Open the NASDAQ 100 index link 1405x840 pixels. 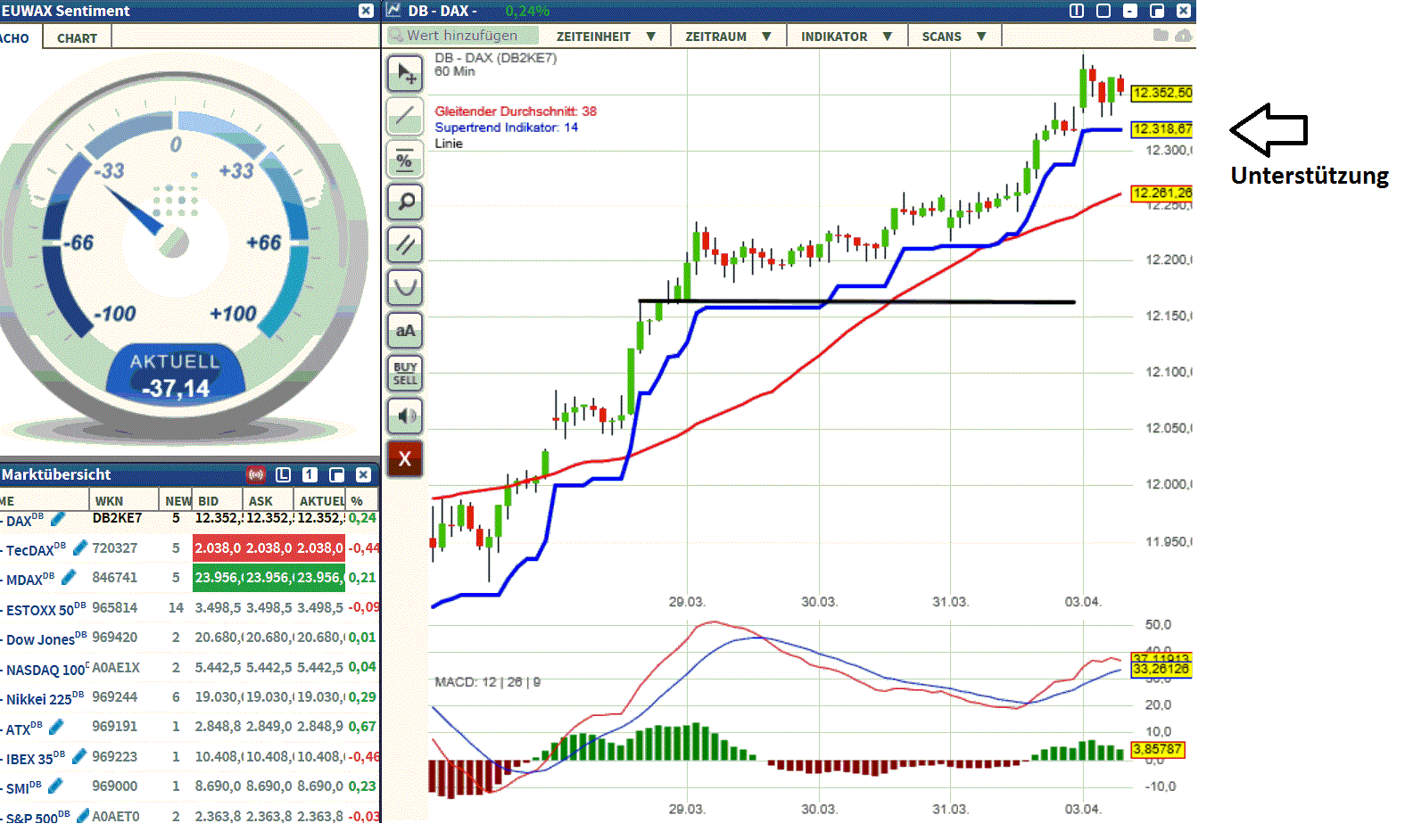click(x=47, y=669)
